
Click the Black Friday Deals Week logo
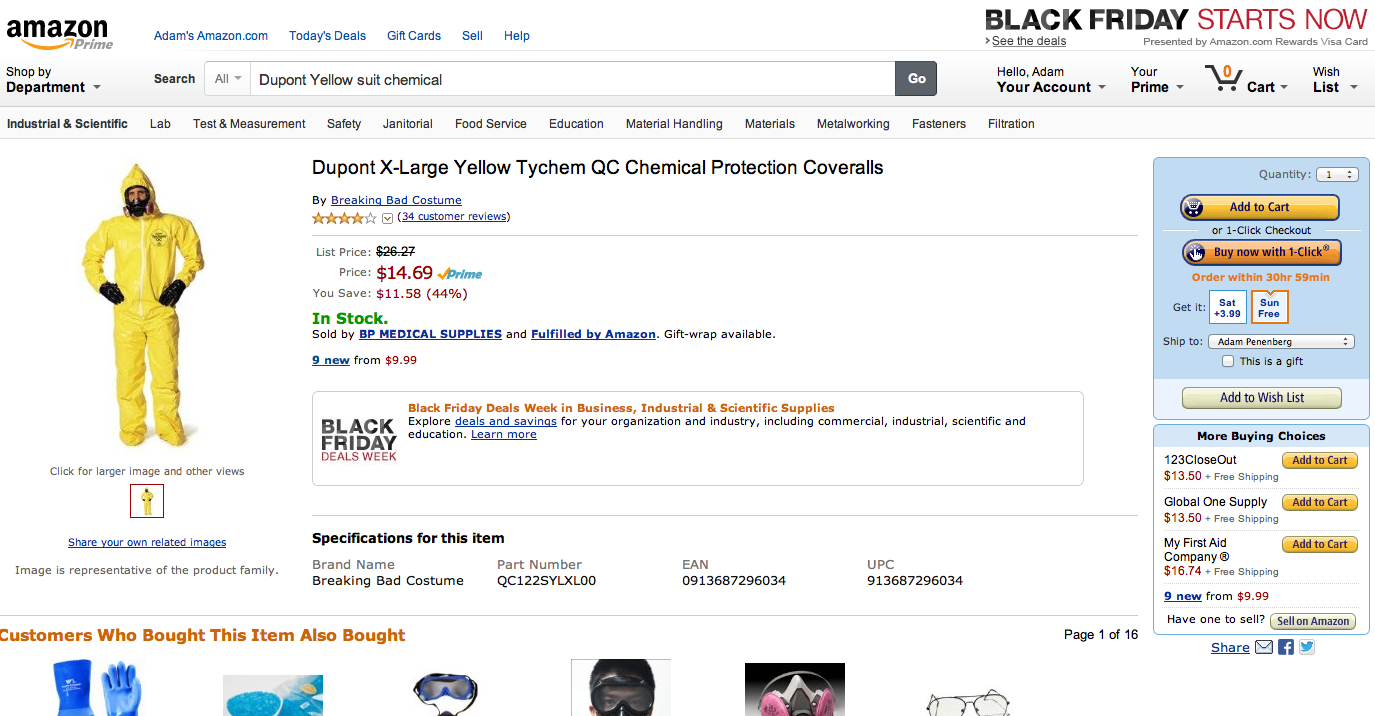(359, 439)
